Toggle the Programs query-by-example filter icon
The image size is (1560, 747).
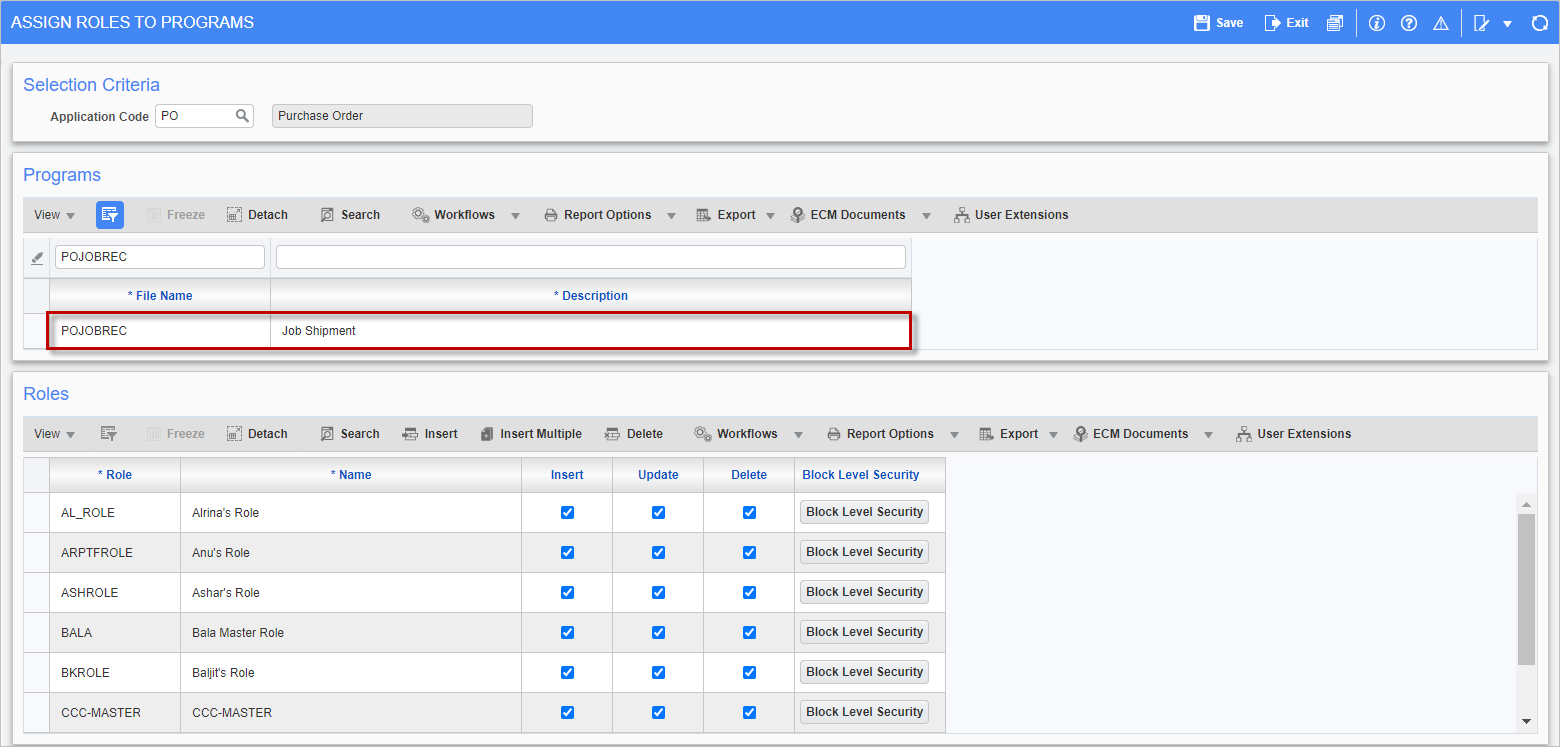click(110, 214)
